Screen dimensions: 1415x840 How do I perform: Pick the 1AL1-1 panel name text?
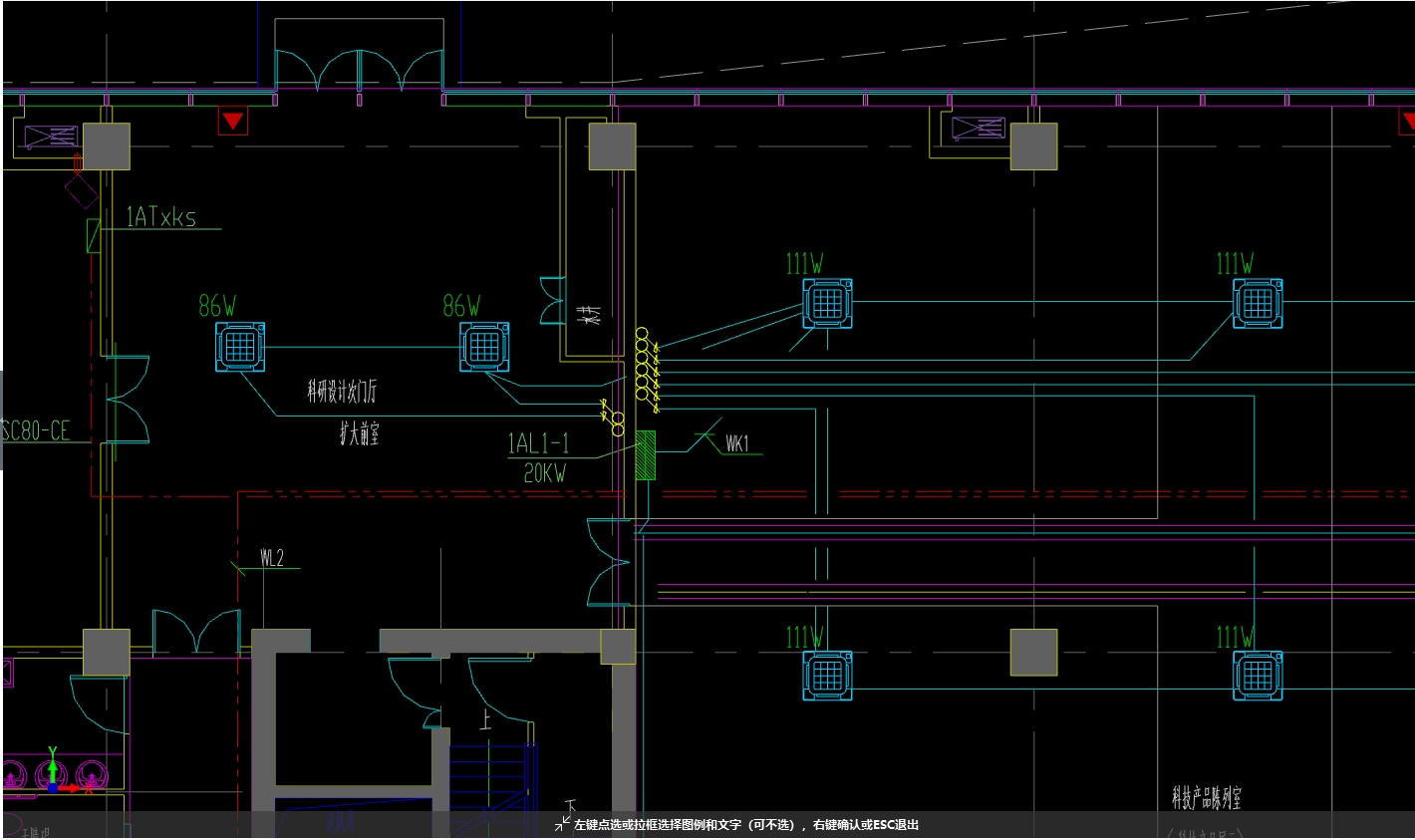538,443
